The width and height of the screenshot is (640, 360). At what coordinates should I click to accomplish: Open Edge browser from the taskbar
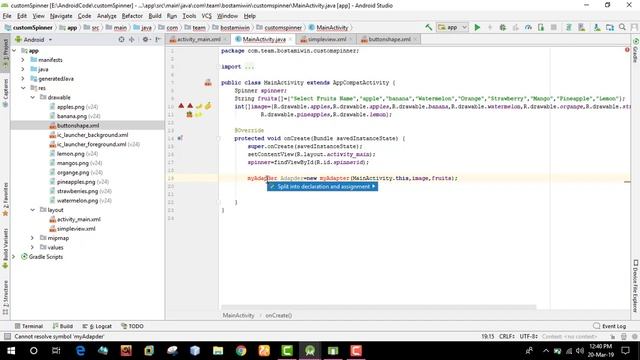click(80, 351)
